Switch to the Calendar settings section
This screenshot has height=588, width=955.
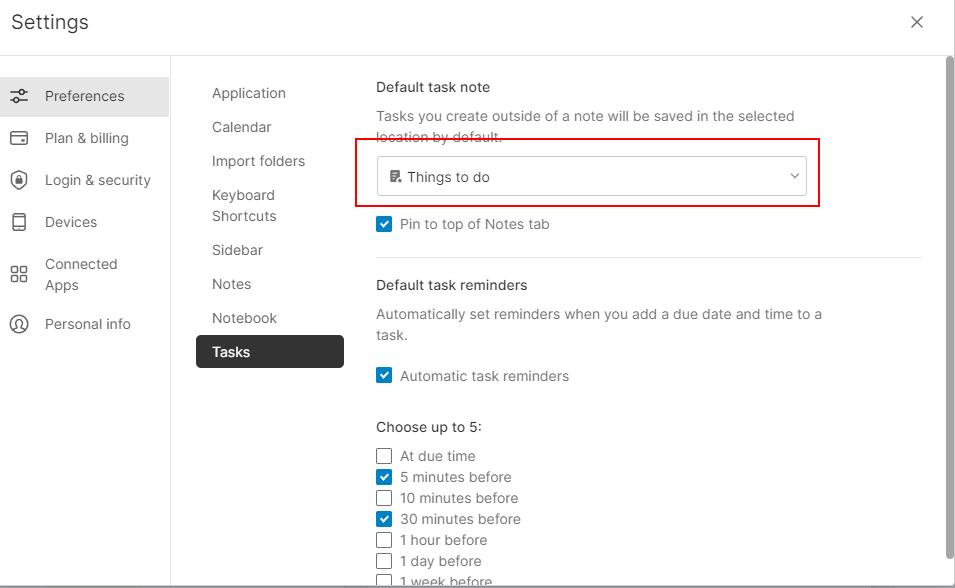point(241,127)
